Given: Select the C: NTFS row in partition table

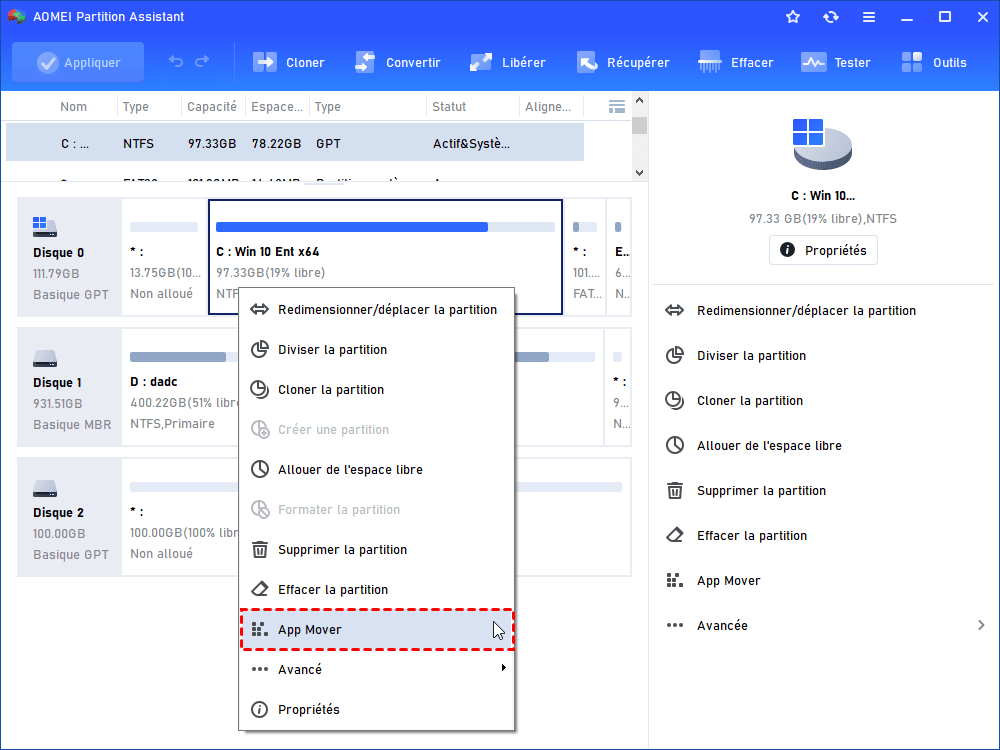Looking at the screenshot, I should pyautogui.click(x=295, y=143).
